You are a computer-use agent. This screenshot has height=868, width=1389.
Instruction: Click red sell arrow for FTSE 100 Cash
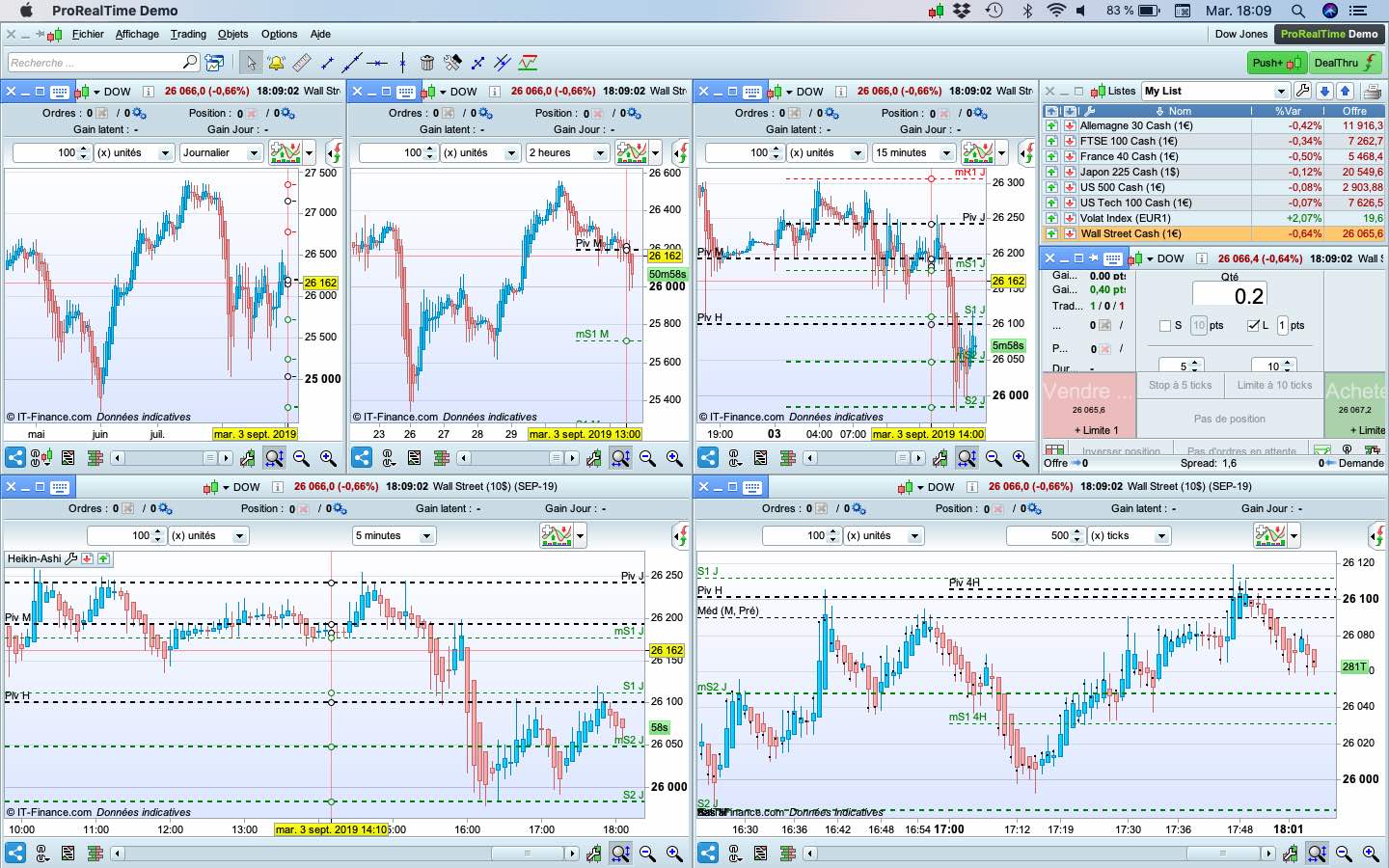click(1070, 141)
